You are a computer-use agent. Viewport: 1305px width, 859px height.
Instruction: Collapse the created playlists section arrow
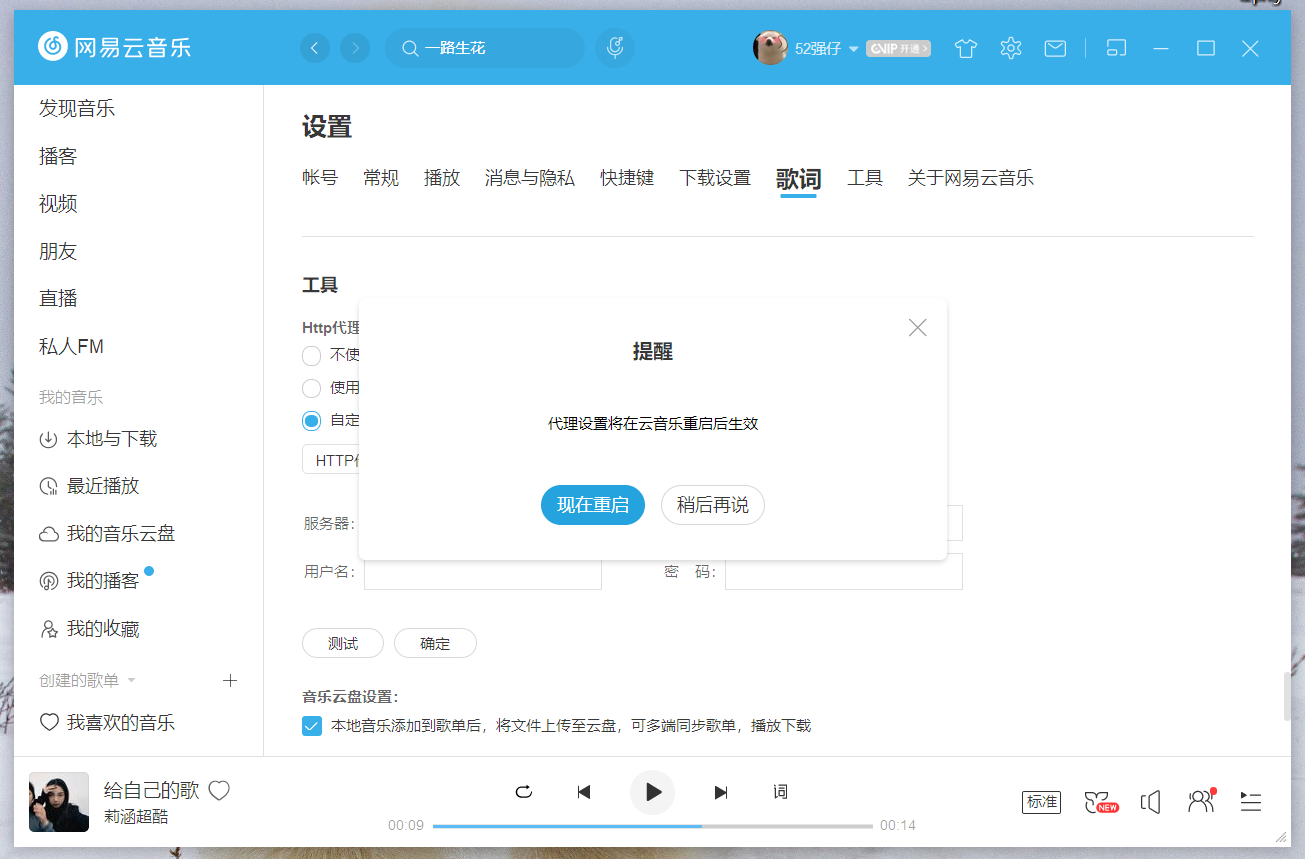point(131,681)
